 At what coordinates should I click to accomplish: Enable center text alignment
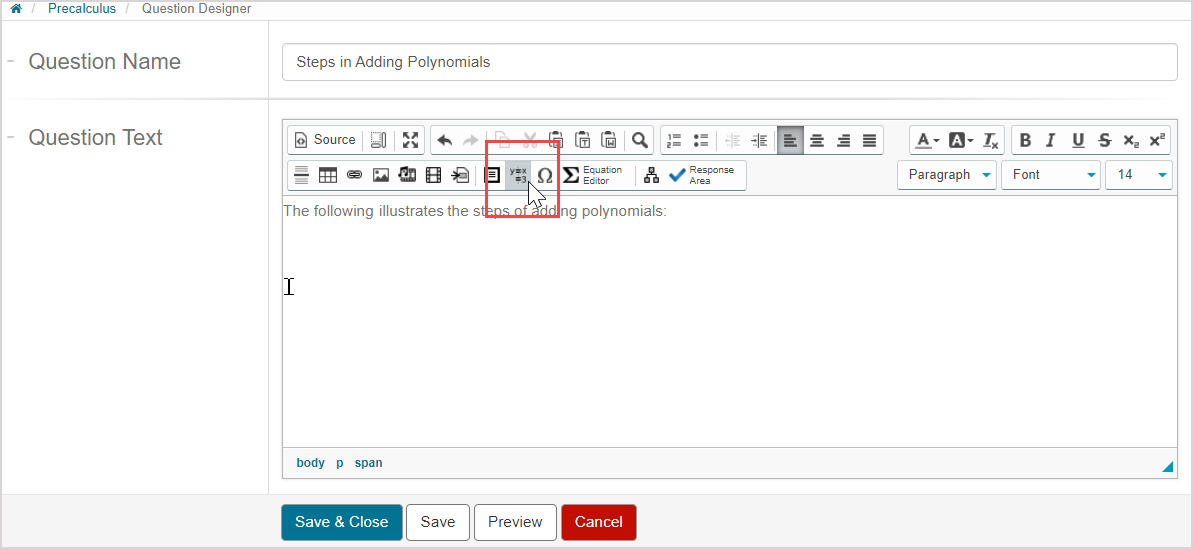pos(817,140)
